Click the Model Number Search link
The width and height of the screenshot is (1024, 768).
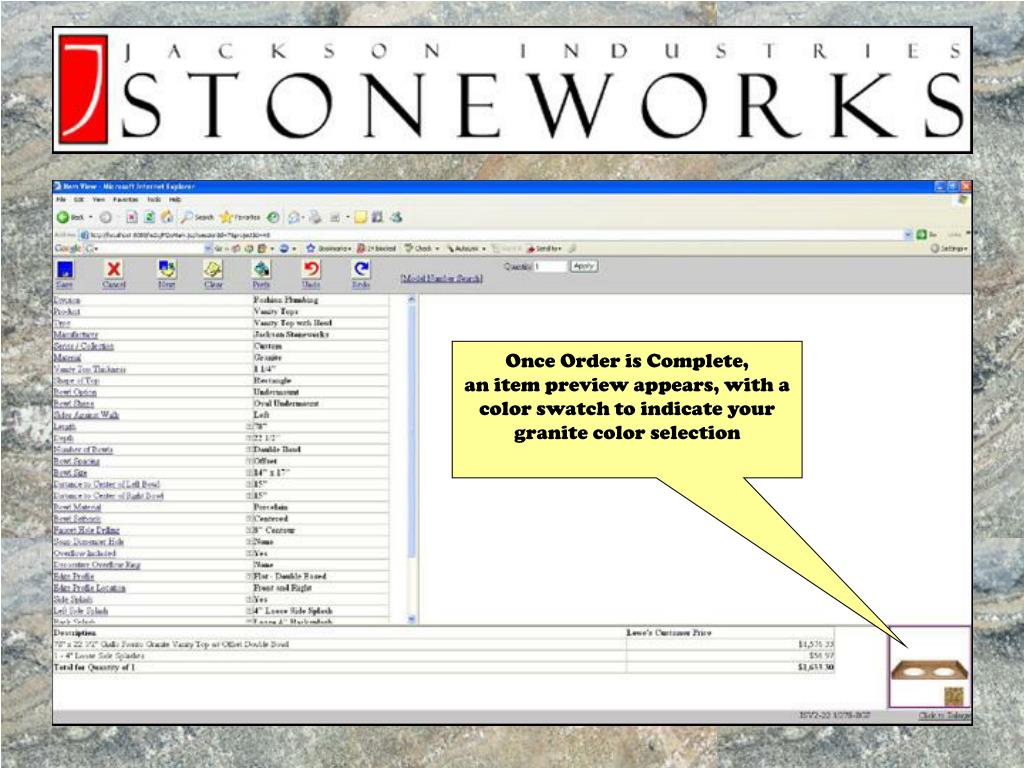click(x=441, y=278)
